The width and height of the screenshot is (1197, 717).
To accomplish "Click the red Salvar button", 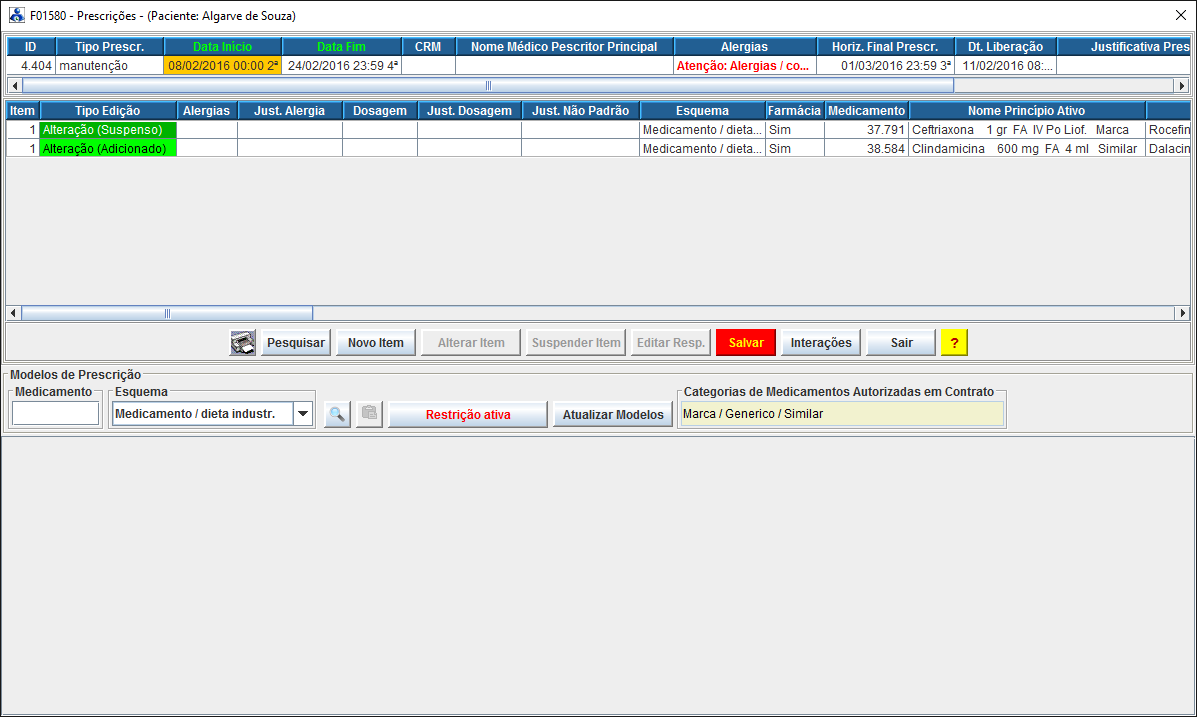I will click(x=746, y=343).
